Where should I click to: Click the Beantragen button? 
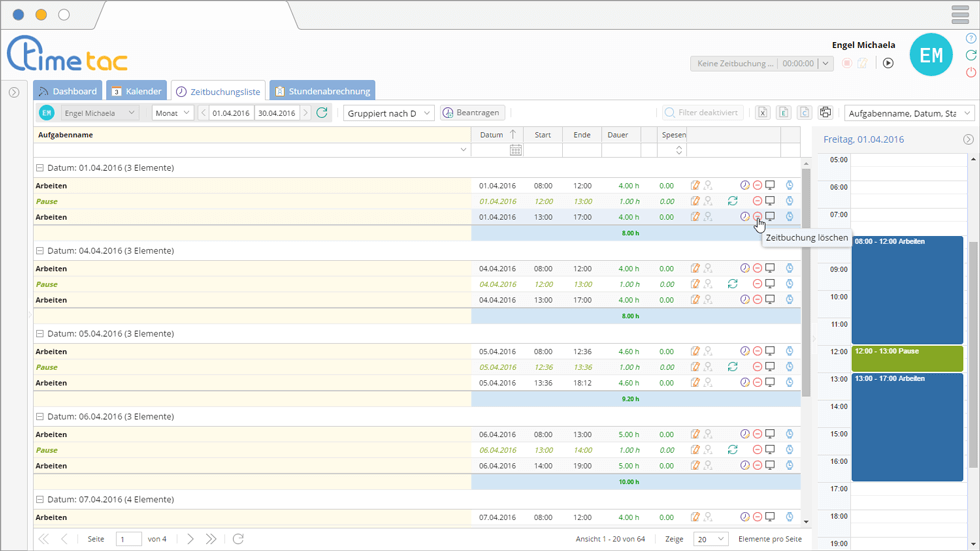coord(472,113)
